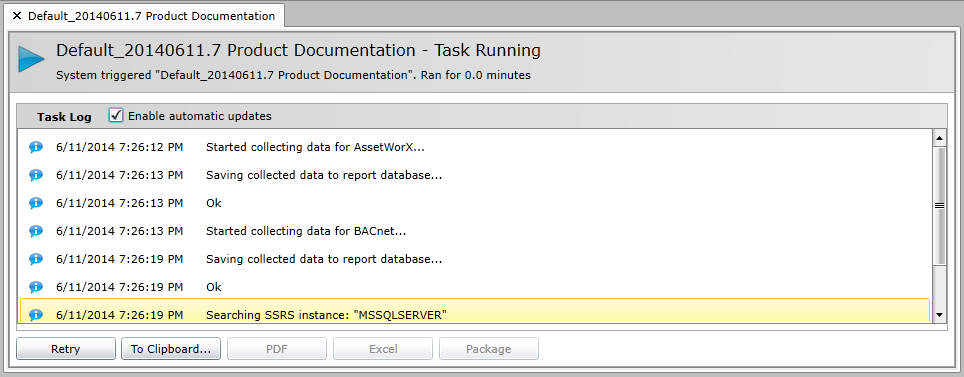Click the log scrollbar up arrow
The height and width of the screenshot is (377, 964).
coord(939,138)
